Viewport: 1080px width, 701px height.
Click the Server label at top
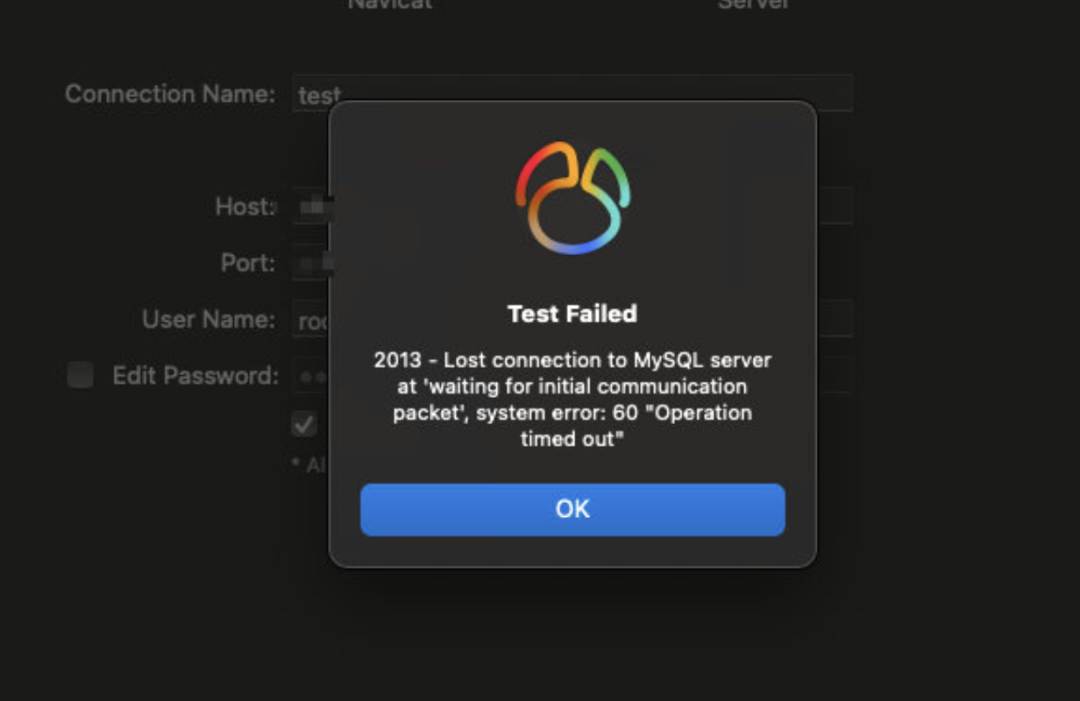pyautogui.click(x=753, y=5)
